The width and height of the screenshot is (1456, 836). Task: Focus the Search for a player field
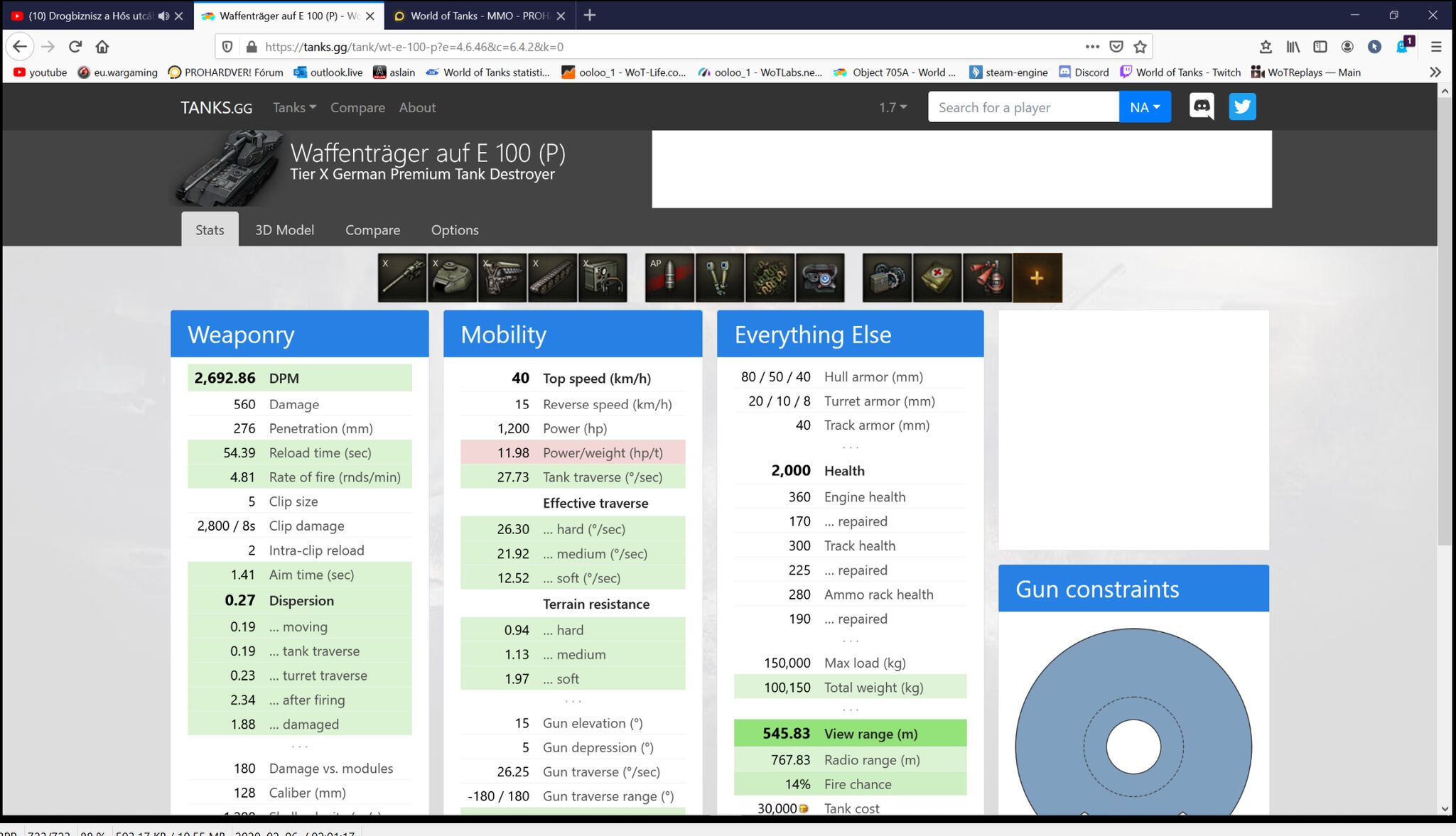click(1022, 107)
